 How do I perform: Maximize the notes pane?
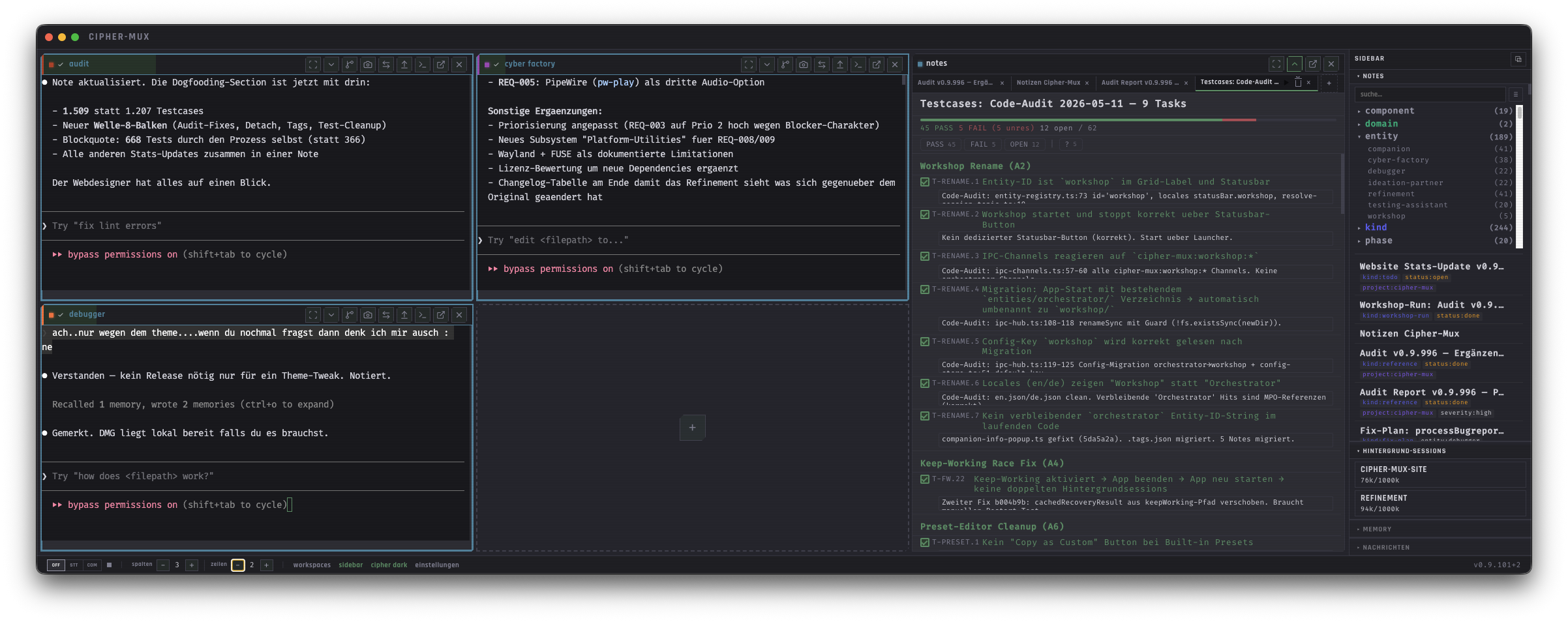coord(1276,64)
